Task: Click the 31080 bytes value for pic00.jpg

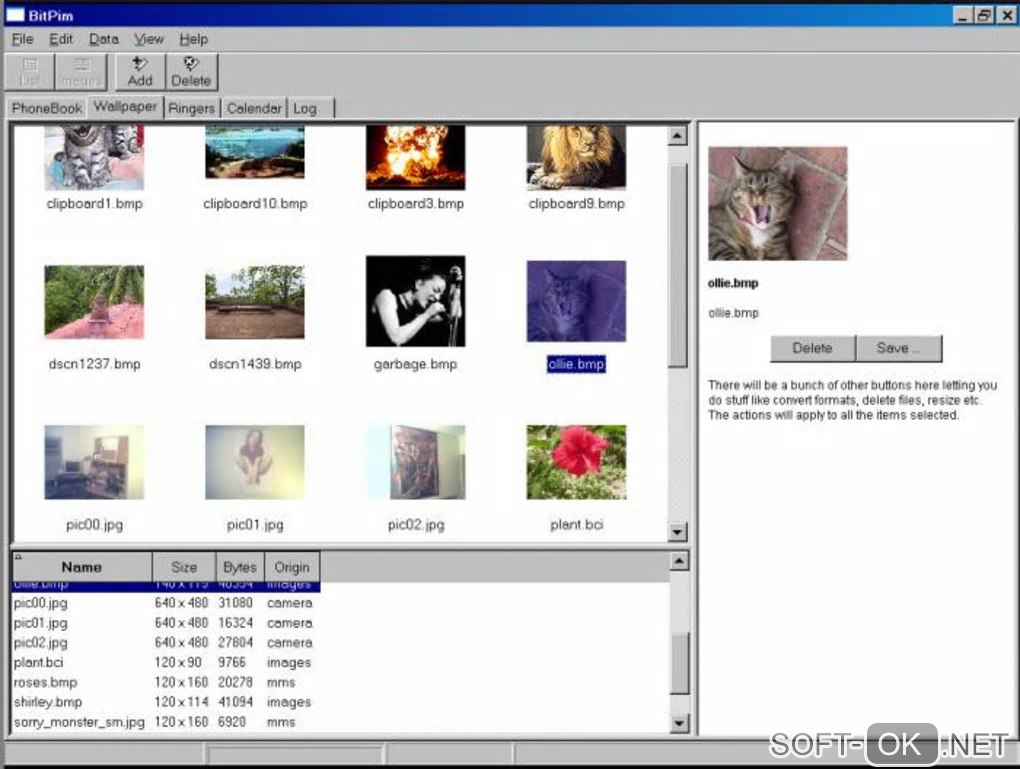Action: pos(235,603)
